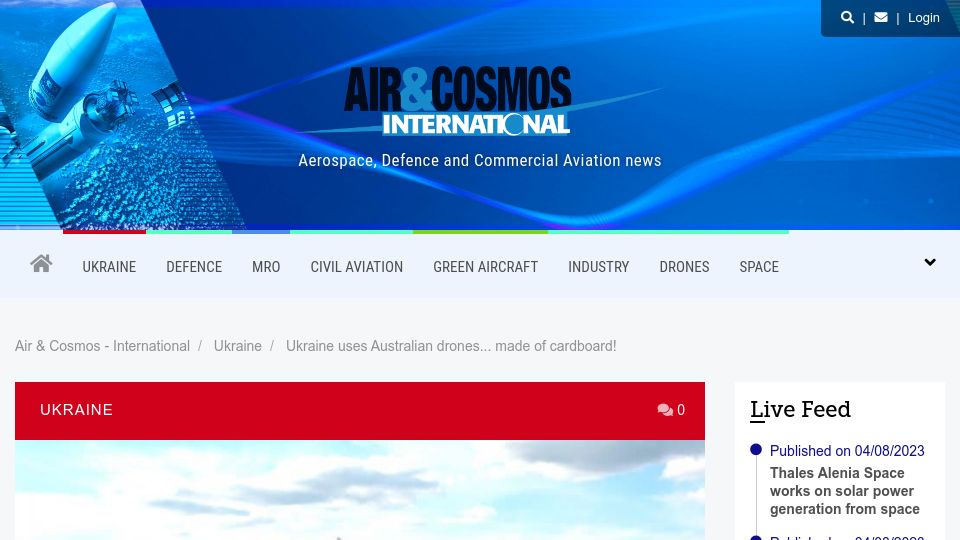Screen dimensions: 960x540
Task: Go home via house icon
Action: [x=41, y=263]
